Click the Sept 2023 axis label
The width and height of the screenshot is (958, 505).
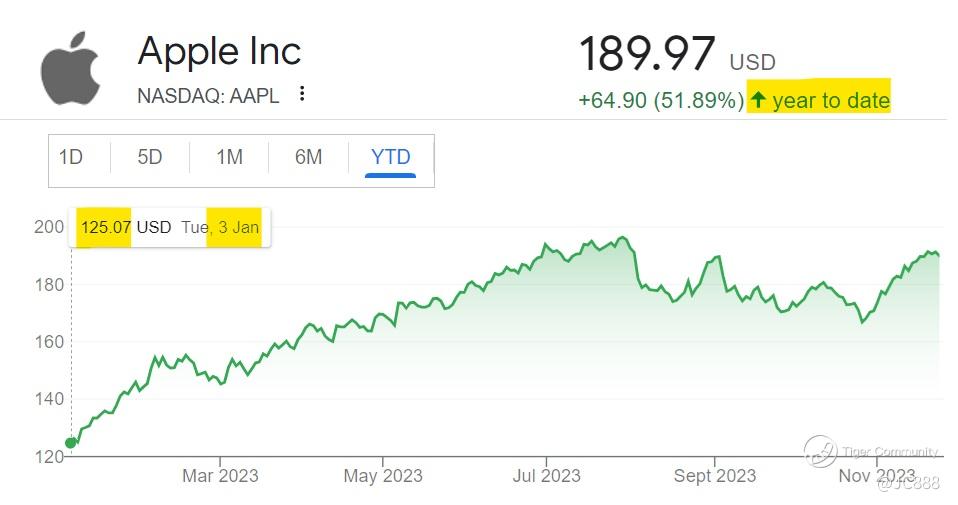714,475
